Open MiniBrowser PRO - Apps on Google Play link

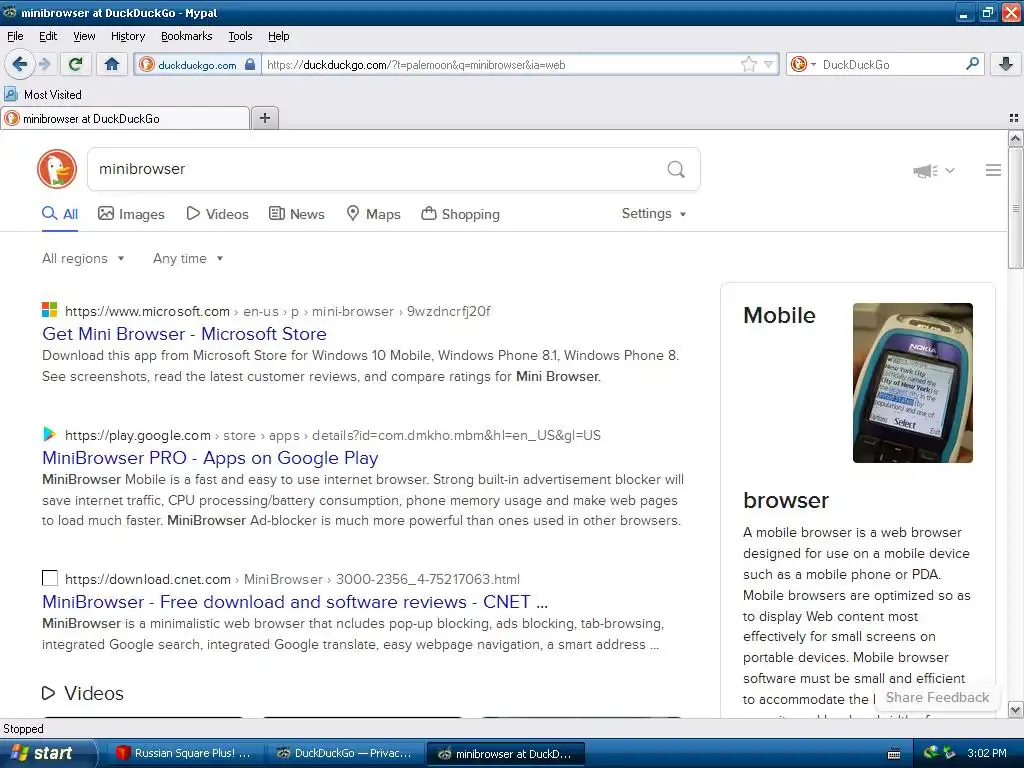click(x=210, y=458)
